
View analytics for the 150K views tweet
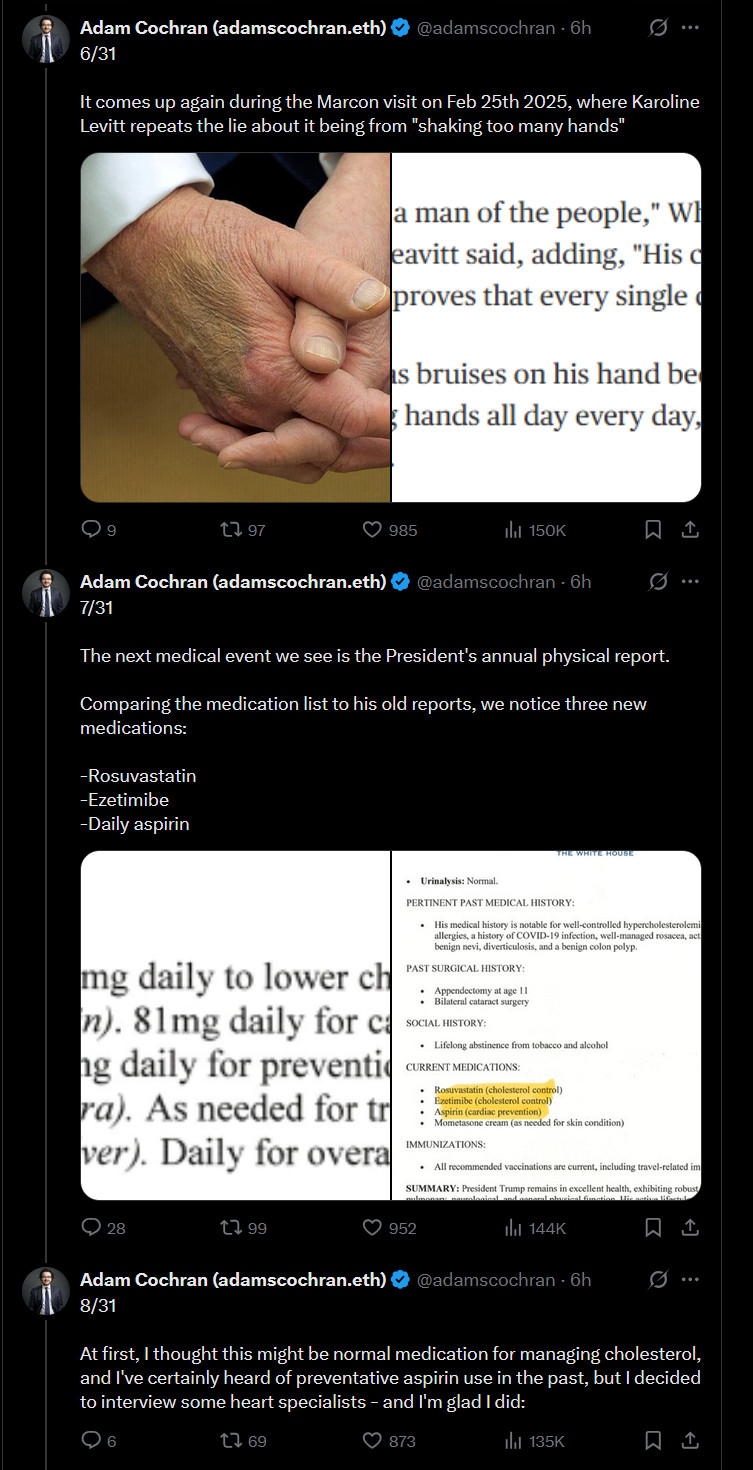(x=535, y=530)
